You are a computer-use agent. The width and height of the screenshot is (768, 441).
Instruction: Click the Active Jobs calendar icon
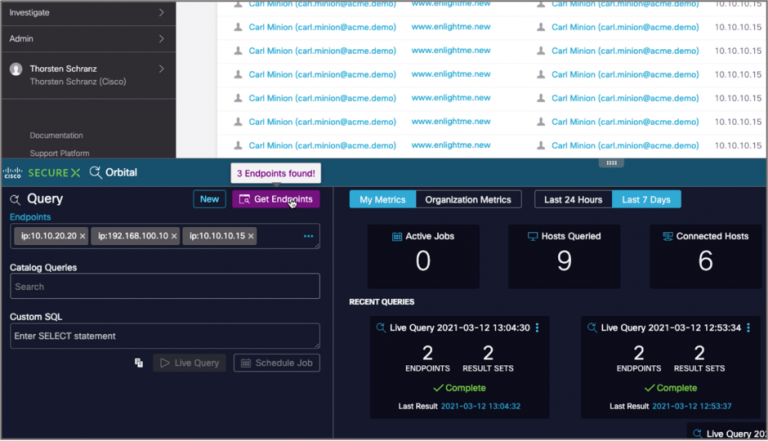click(x=396, y=237)
